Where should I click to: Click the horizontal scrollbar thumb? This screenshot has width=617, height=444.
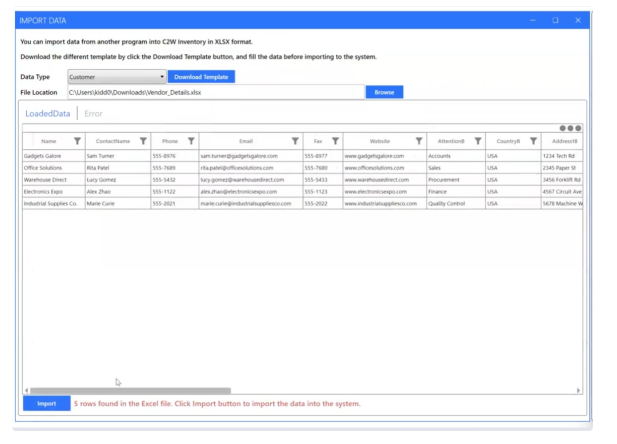(x=130, y=391)
